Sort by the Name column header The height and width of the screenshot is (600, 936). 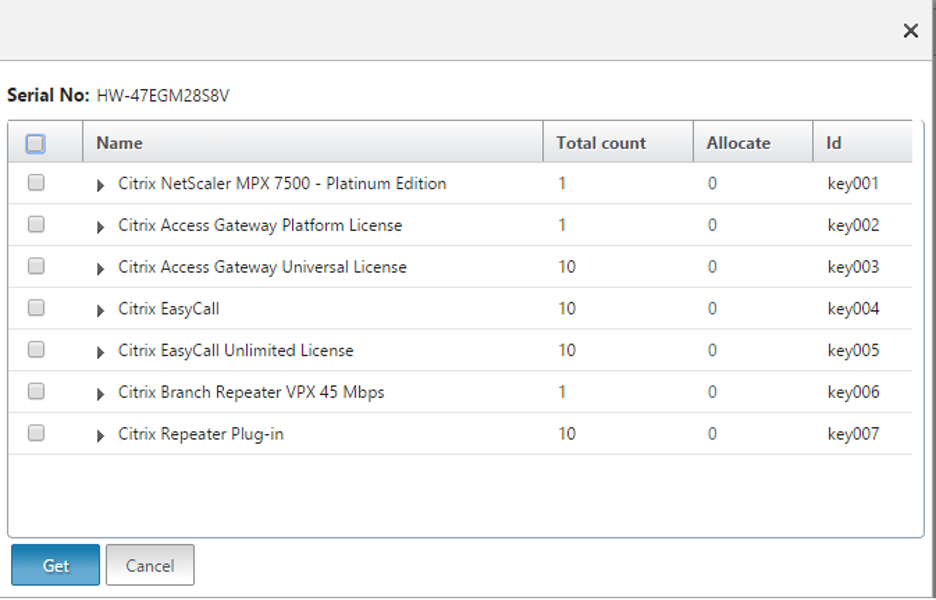pyautogui.click(x=120, y=143)
